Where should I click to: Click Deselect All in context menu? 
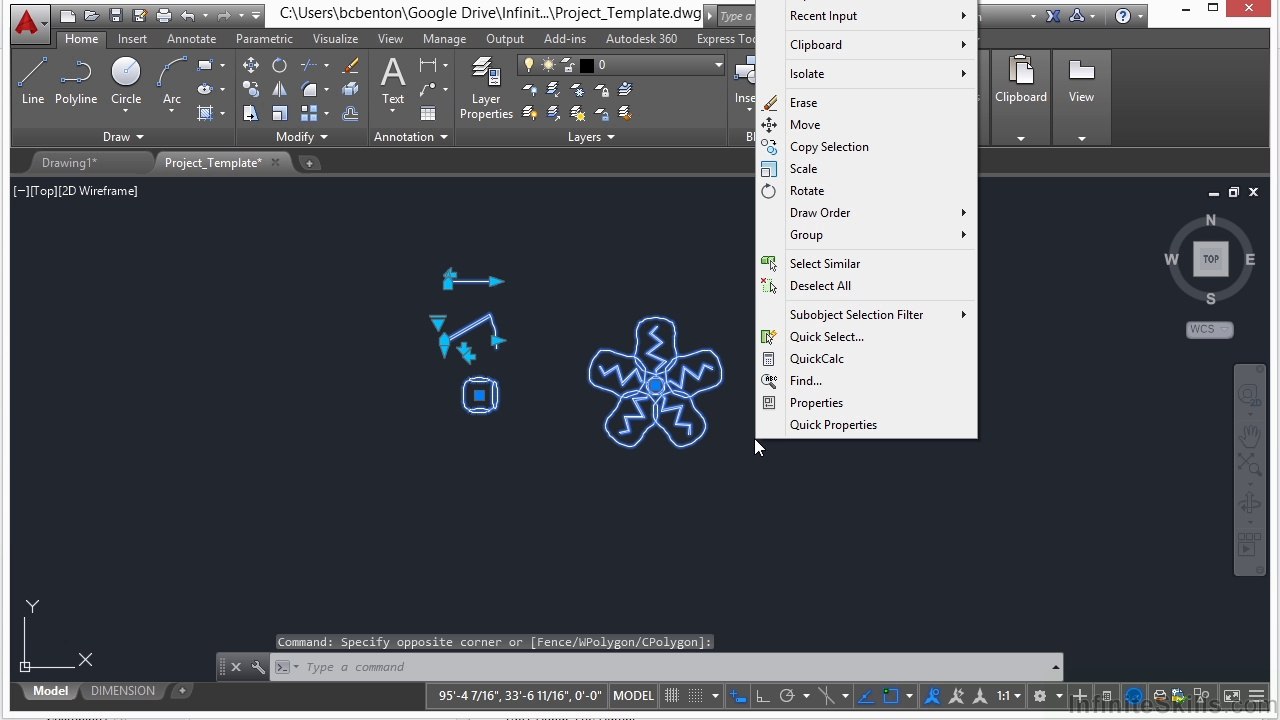pos(866,286)
